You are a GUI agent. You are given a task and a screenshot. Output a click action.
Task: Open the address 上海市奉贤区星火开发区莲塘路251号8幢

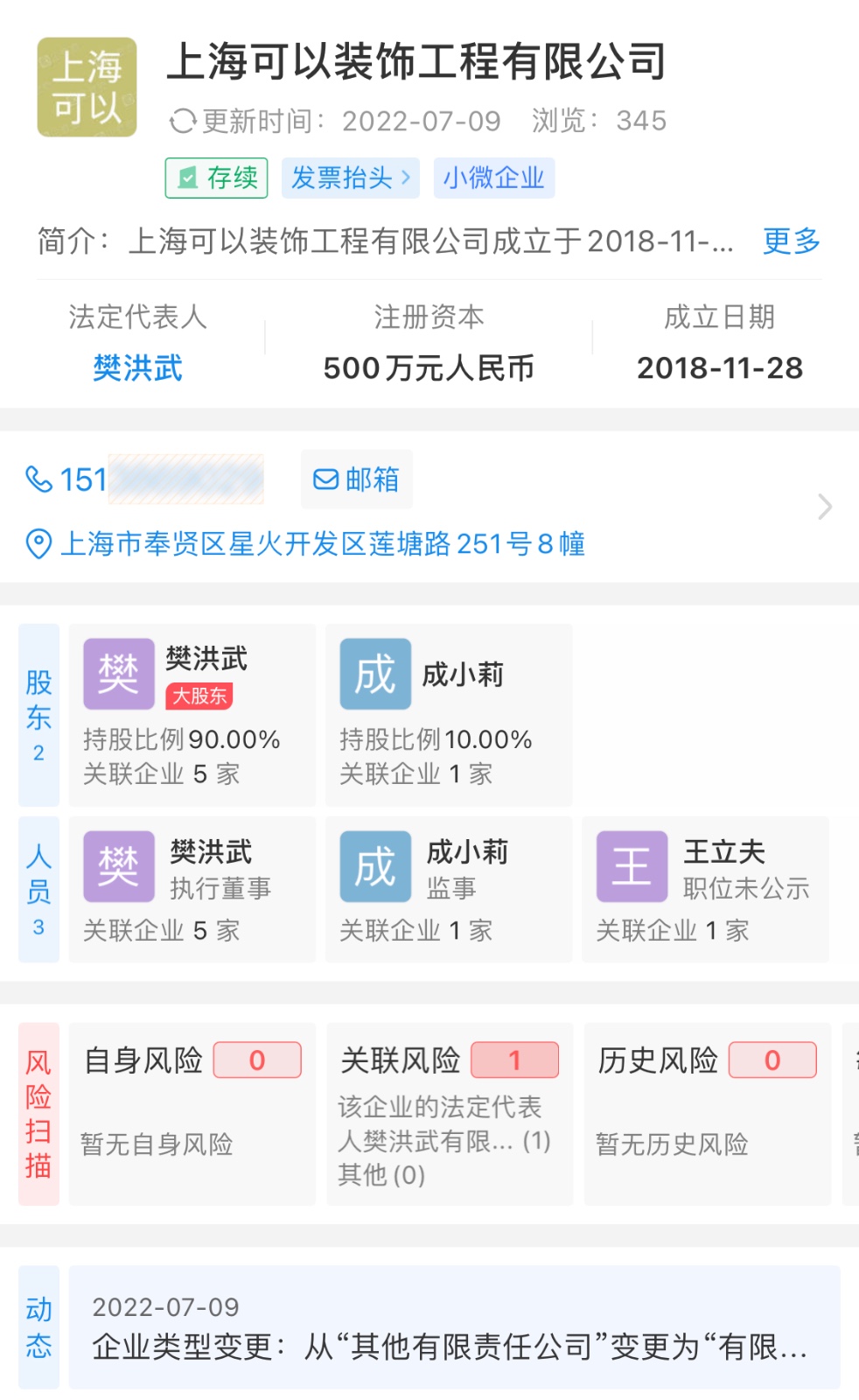point(322,543)
